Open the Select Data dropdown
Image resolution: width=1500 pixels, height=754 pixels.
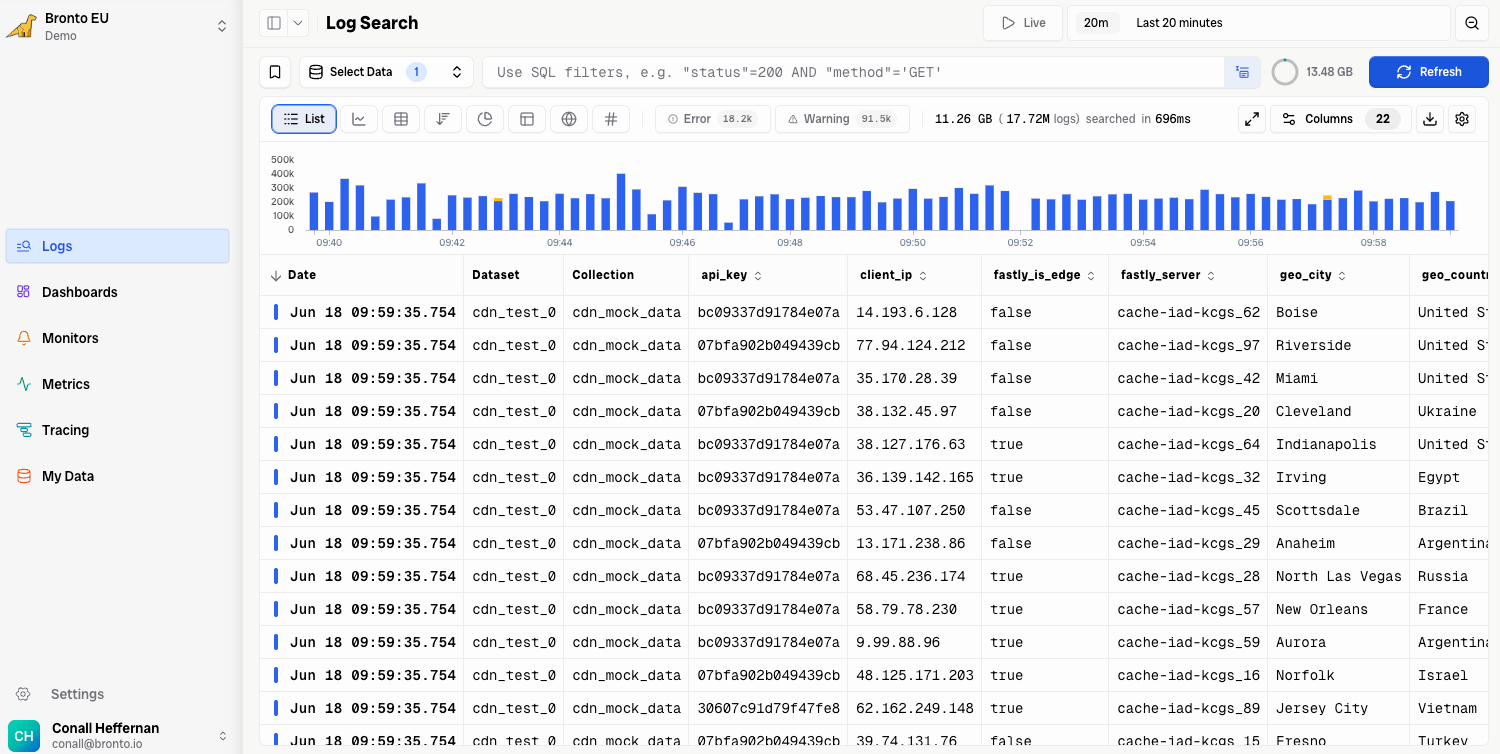coord(386,72)
